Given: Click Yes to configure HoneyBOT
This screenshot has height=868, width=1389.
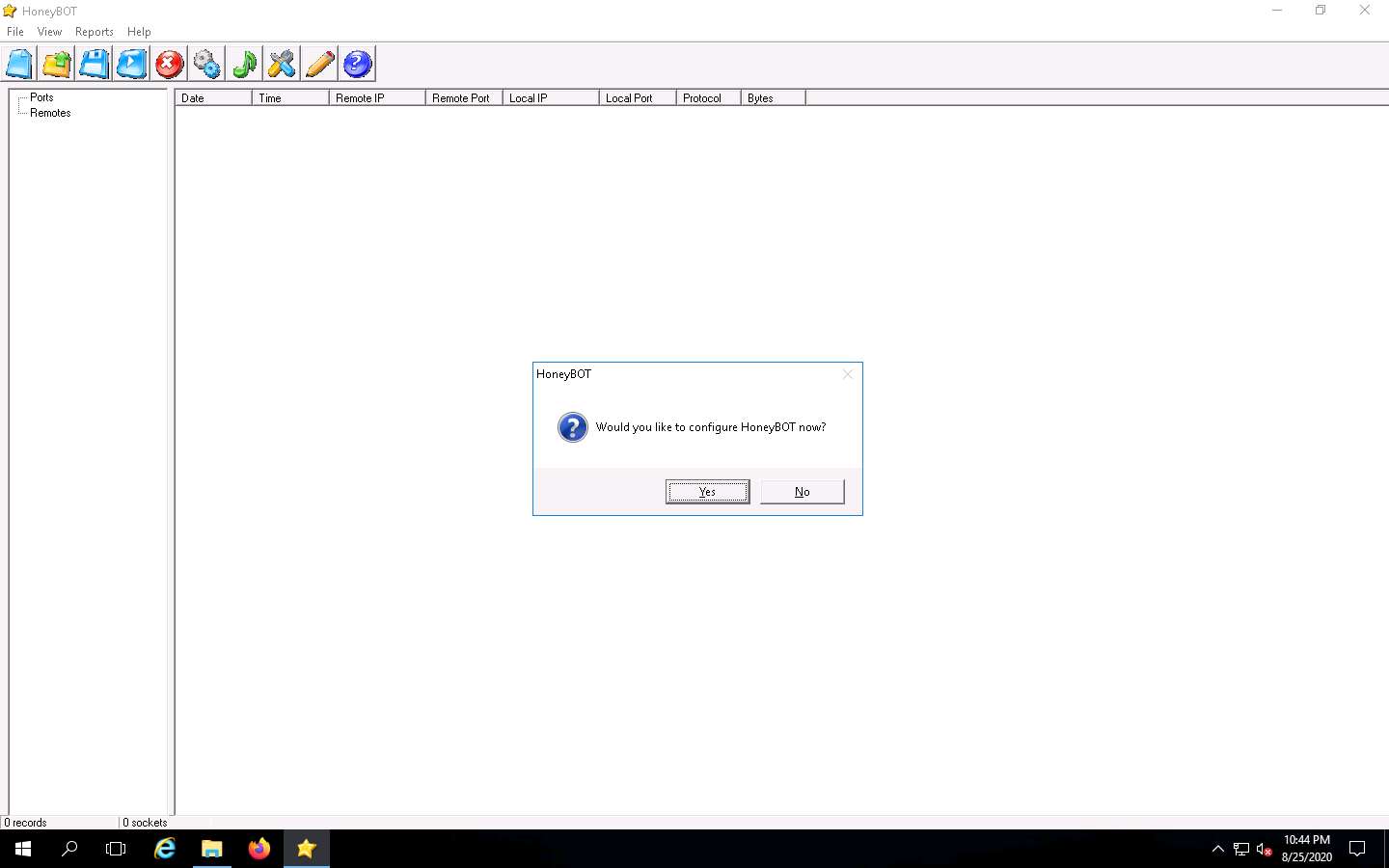Looking at the screenshot, I should point(707,492).
